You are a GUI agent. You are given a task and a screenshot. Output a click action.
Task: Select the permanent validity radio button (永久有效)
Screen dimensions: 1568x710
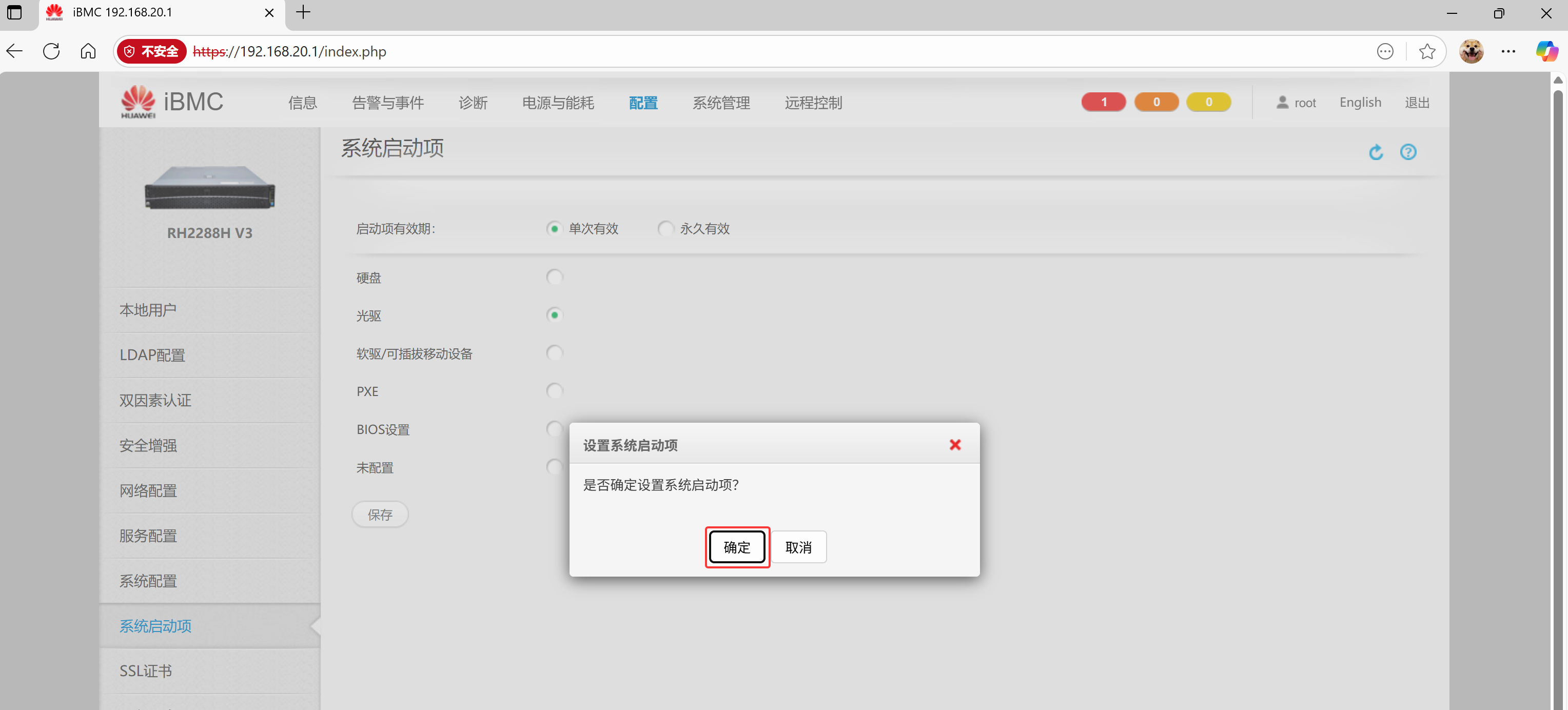665,229
